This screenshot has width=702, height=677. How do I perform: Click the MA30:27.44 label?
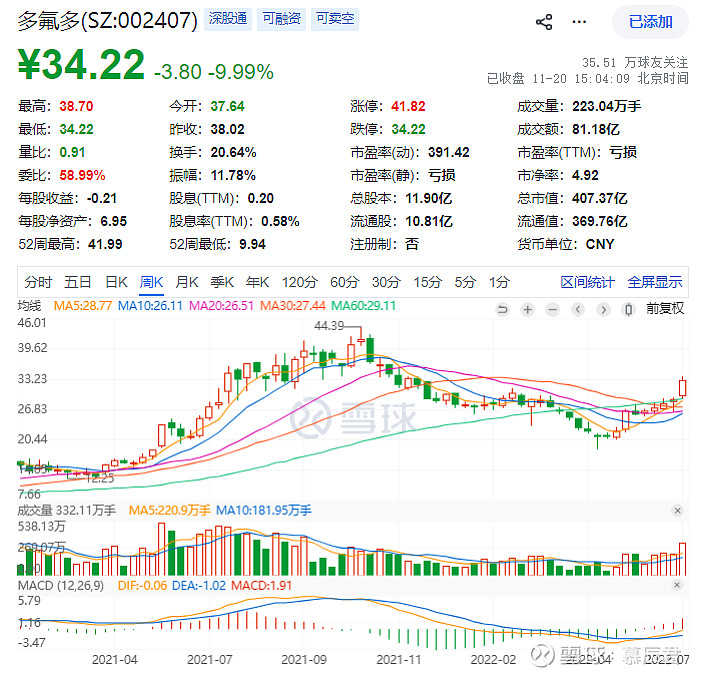[x=293, y=306]
